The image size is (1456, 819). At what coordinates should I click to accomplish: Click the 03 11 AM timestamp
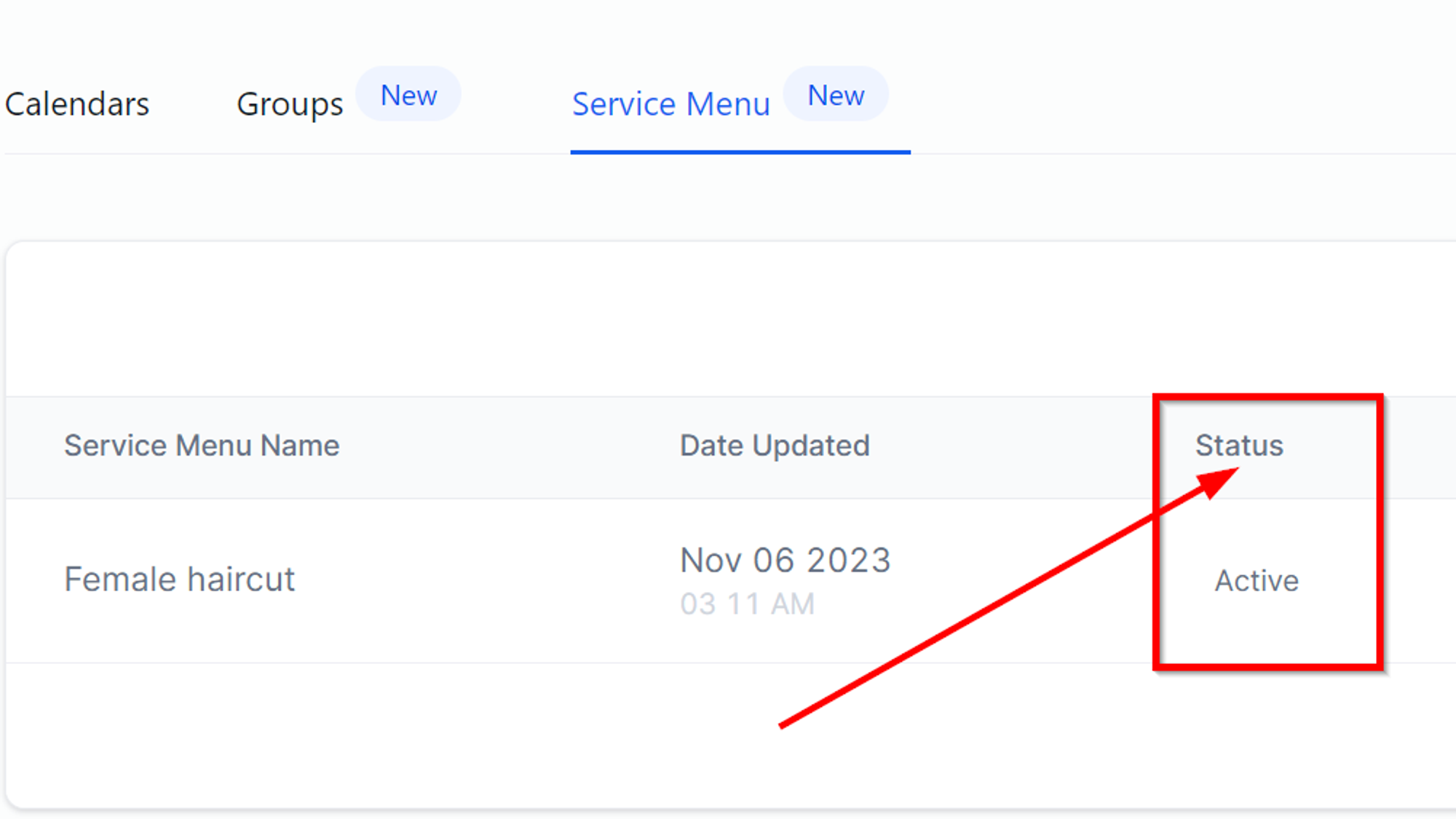(748, 604)
